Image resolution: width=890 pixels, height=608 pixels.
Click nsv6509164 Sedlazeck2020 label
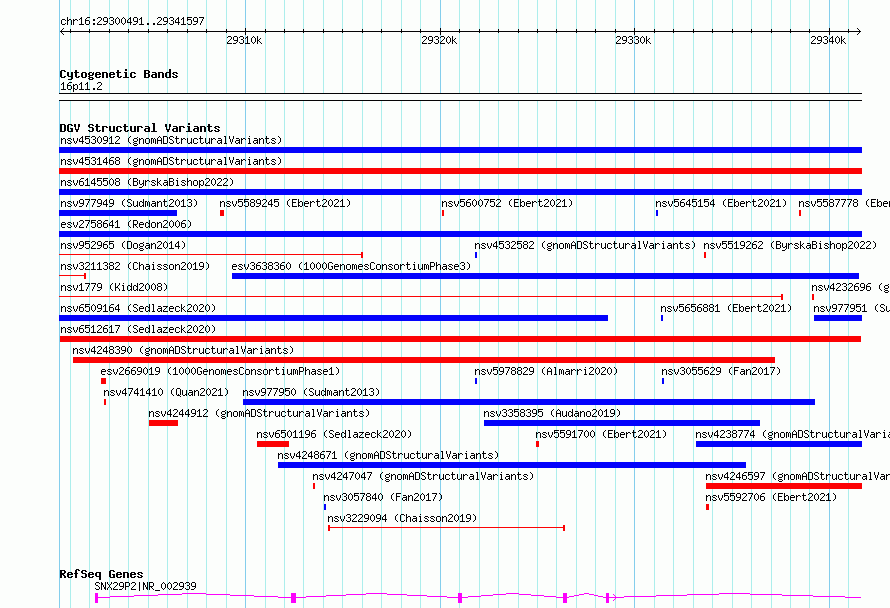click(138, 308)
